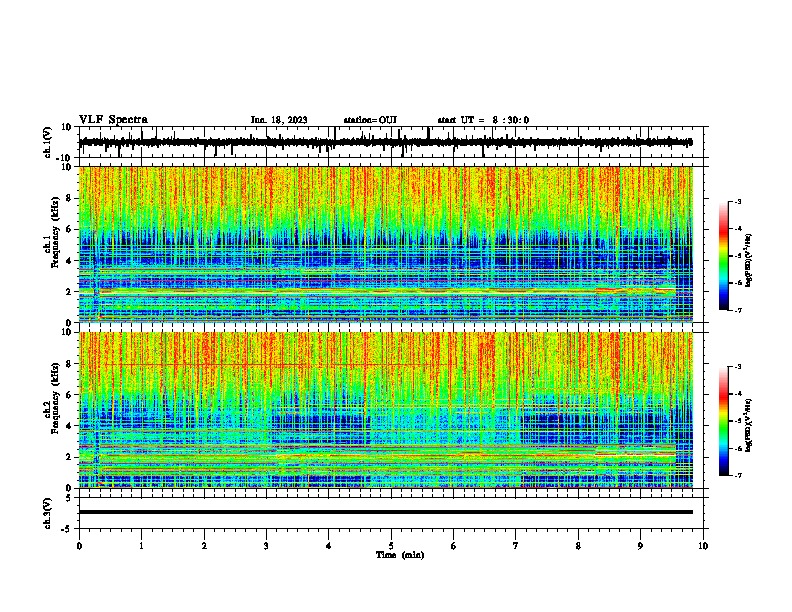Click the ch.3 flat voltage trace line
This screenshot has height=612, width=792.
pyautogui.click(x=386, y=512)
